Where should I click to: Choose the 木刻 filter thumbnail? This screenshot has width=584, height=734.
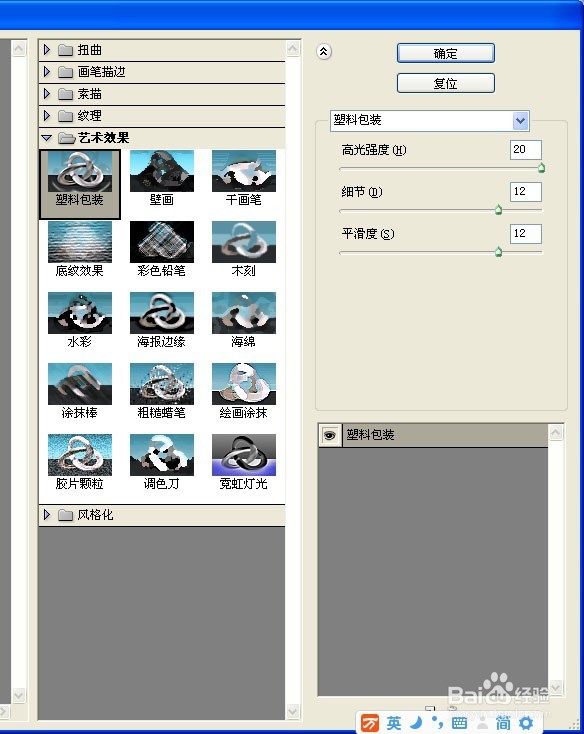(244, 242)
